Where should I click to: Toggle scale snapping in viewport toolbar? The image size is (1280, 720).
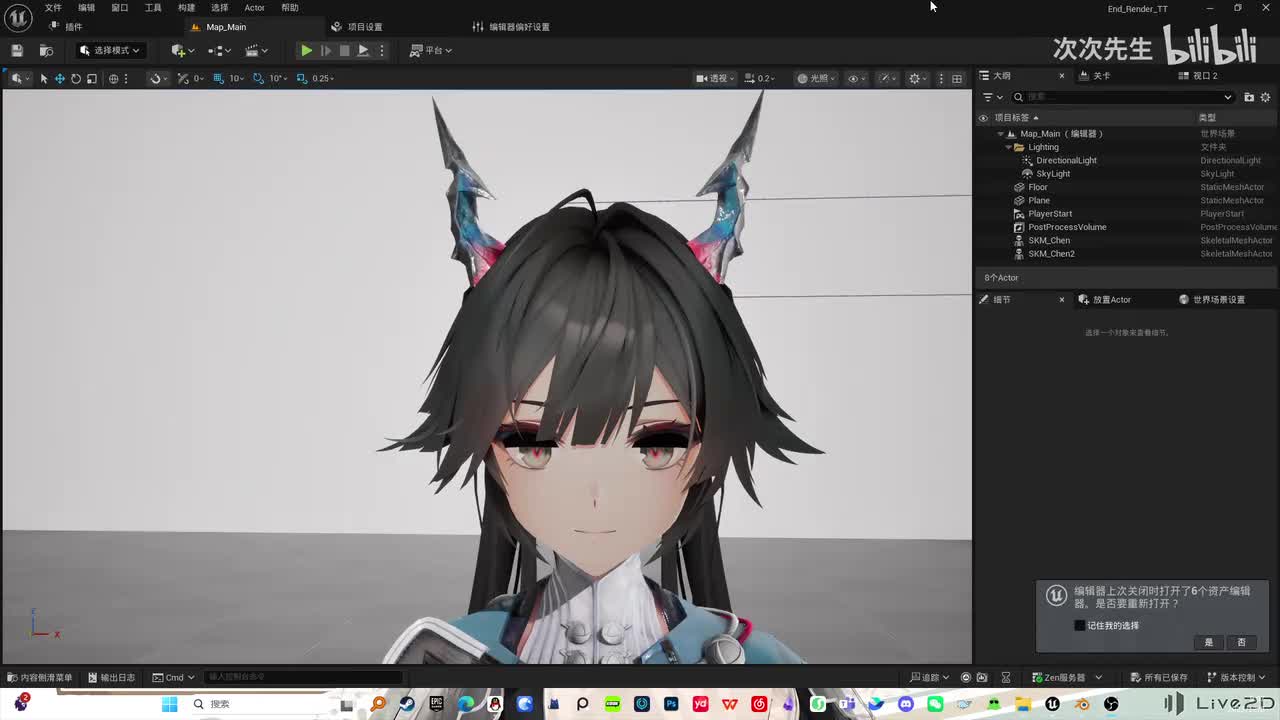301,78
